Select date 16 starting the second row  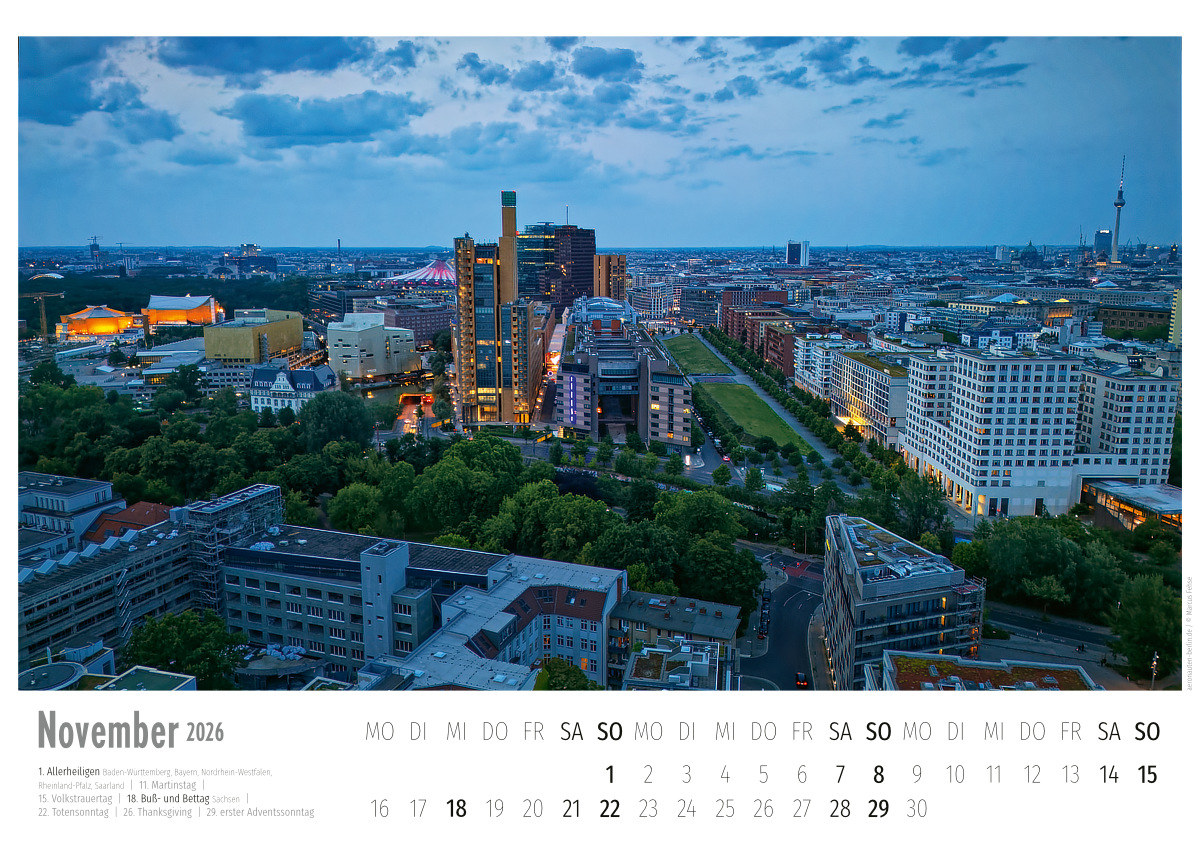(379, 809)
